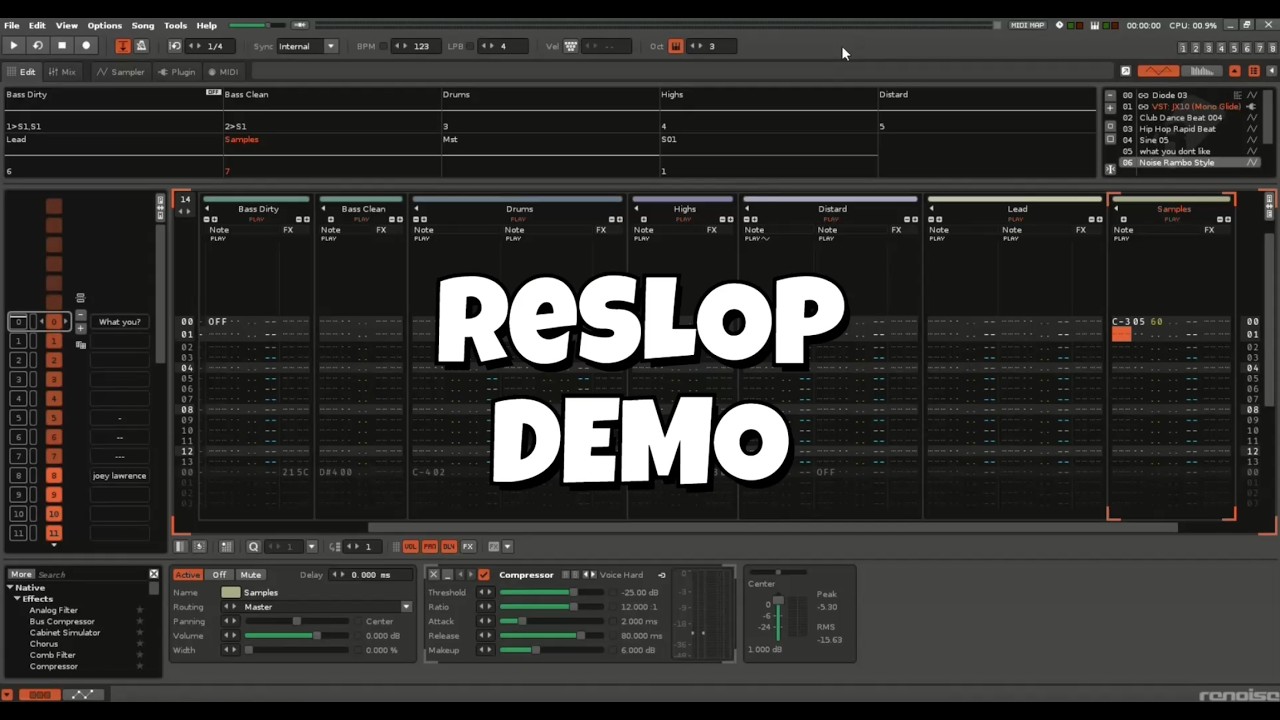Viewport: 1280px width, 720px height.
Task: Select the orange scopes waveform view button
Action: pos(1158,71)
